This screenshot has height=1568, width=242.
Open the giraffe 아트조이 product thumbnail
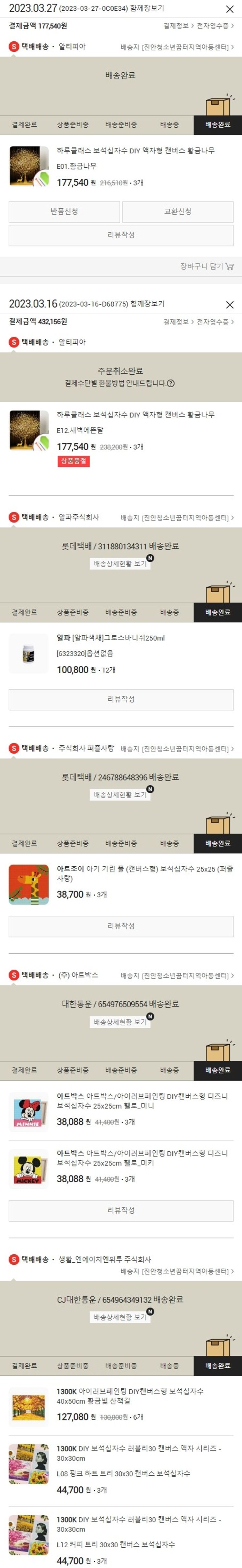pos(29,884)
